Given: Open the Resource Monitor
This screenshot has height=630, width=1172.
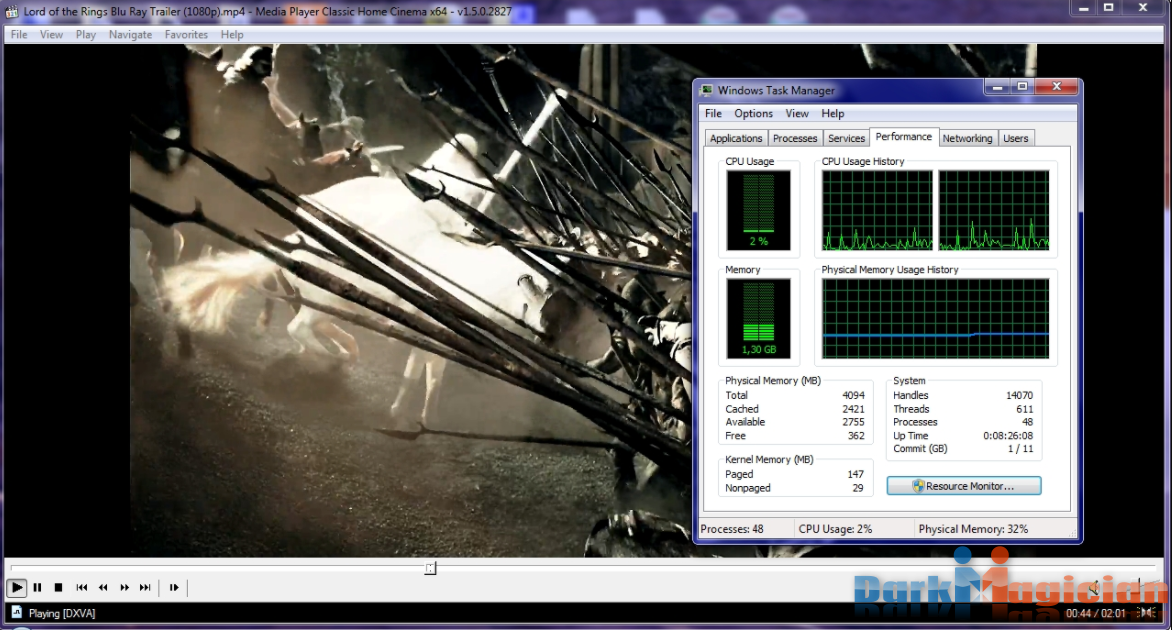Looking at the screenshot, I should (963, 486).
